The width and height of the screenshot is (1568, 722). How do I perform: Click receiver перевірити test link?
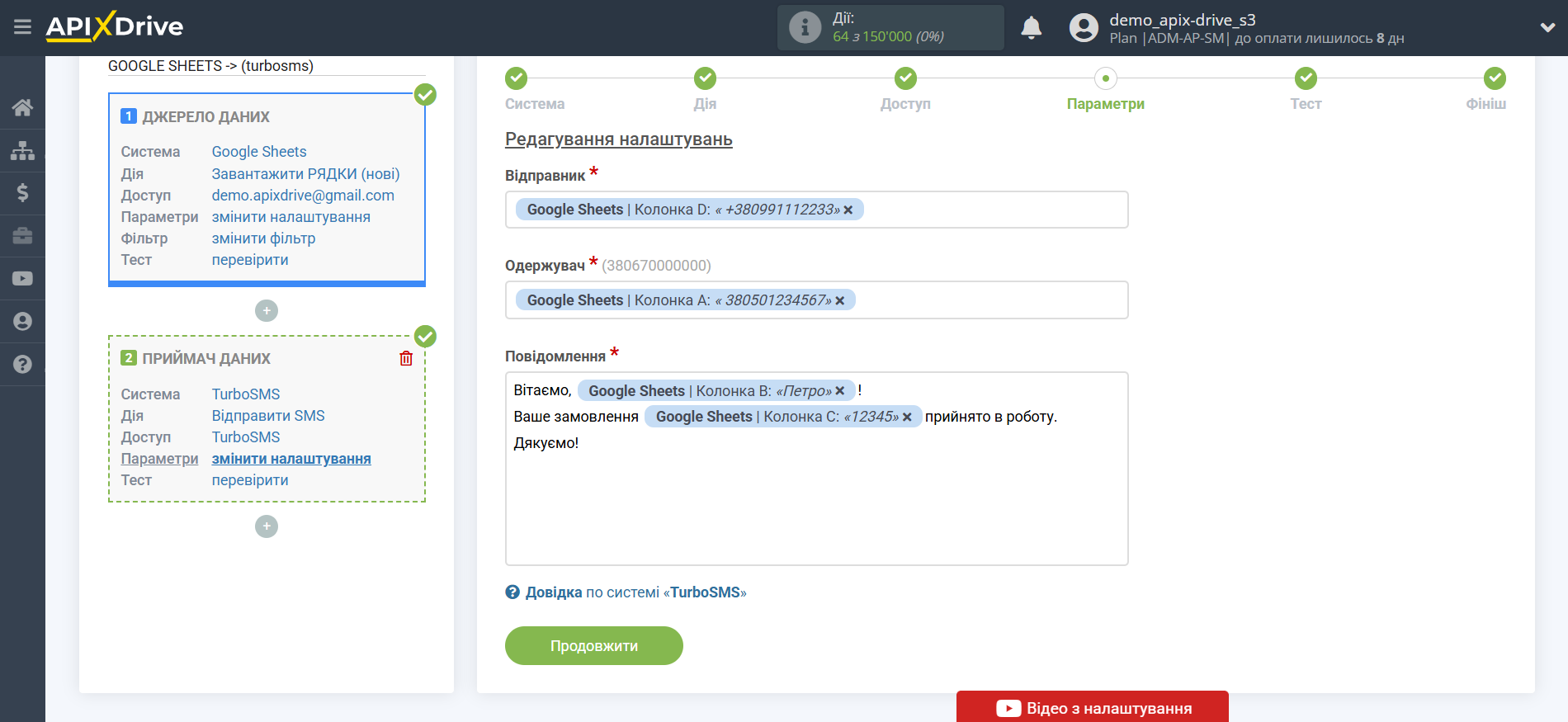250,480
